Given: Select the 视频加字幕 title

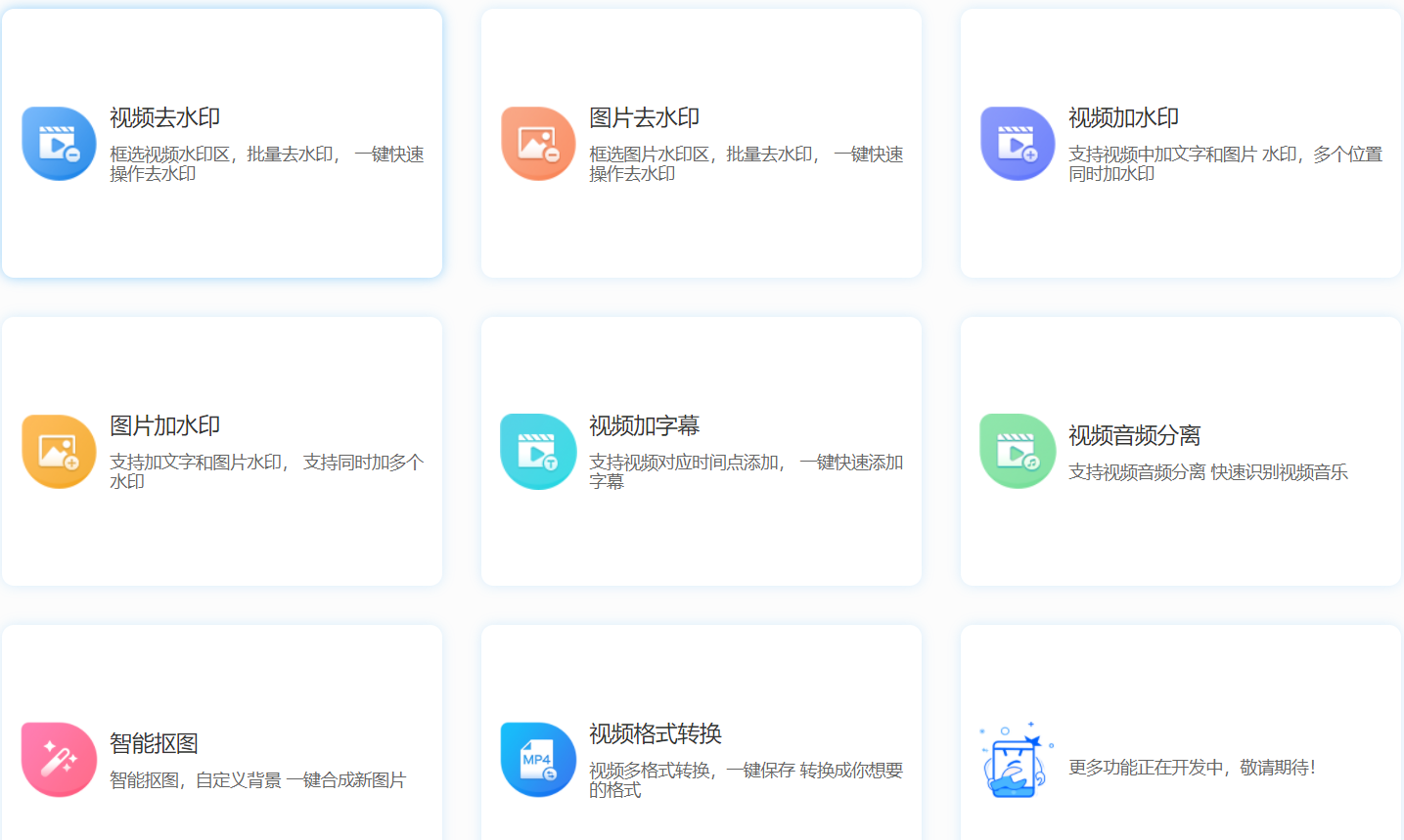Looking at the screenshot, I should 644,426.
